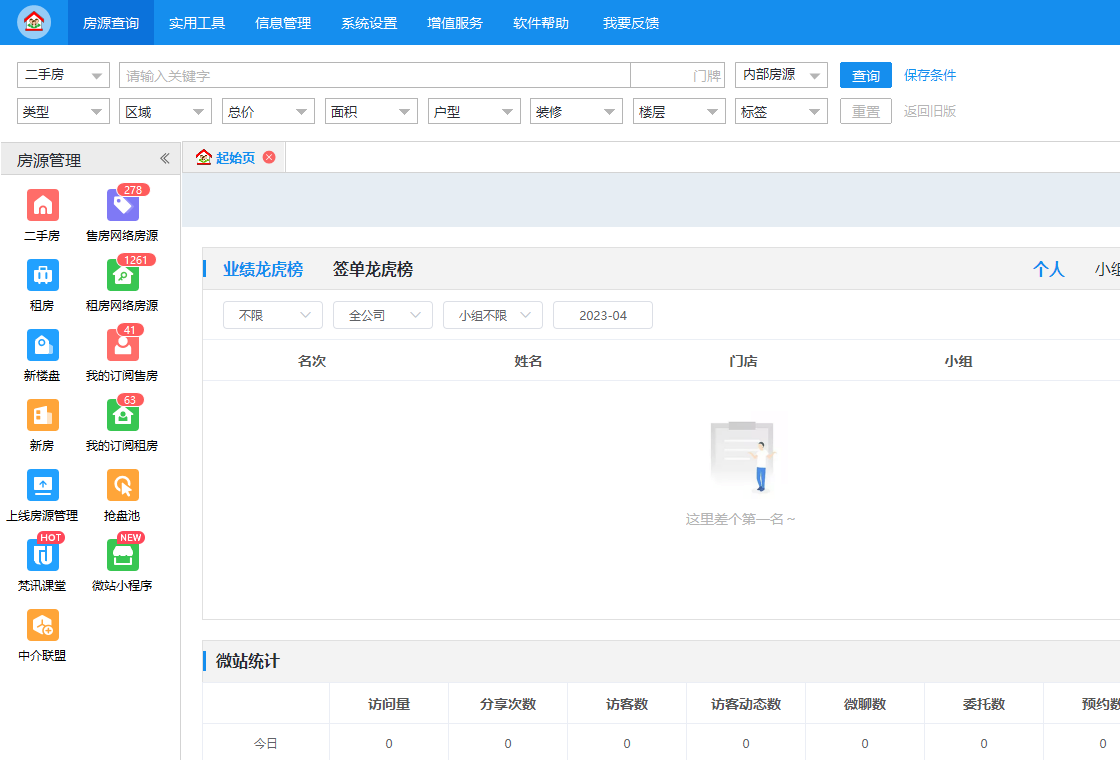1120x760 pixels.
Task: Open the 抢盘池 icon
Action: click(122, 486)
